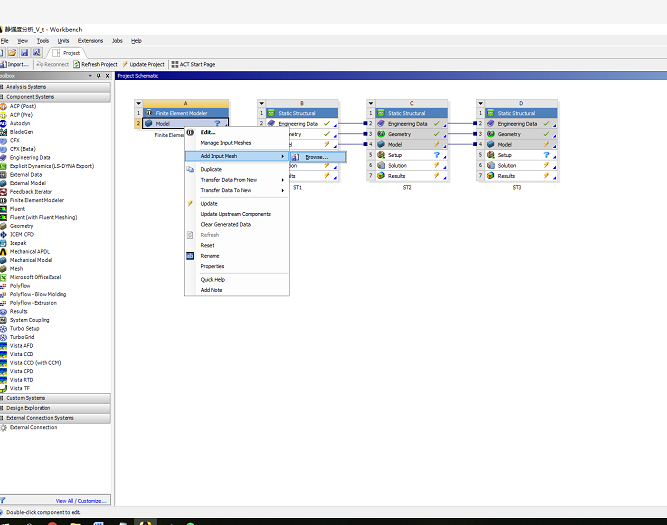This screenshot has height=525, width=667.
Task: Select Geometry cell in system C
Action: click(x=411, y=134)
